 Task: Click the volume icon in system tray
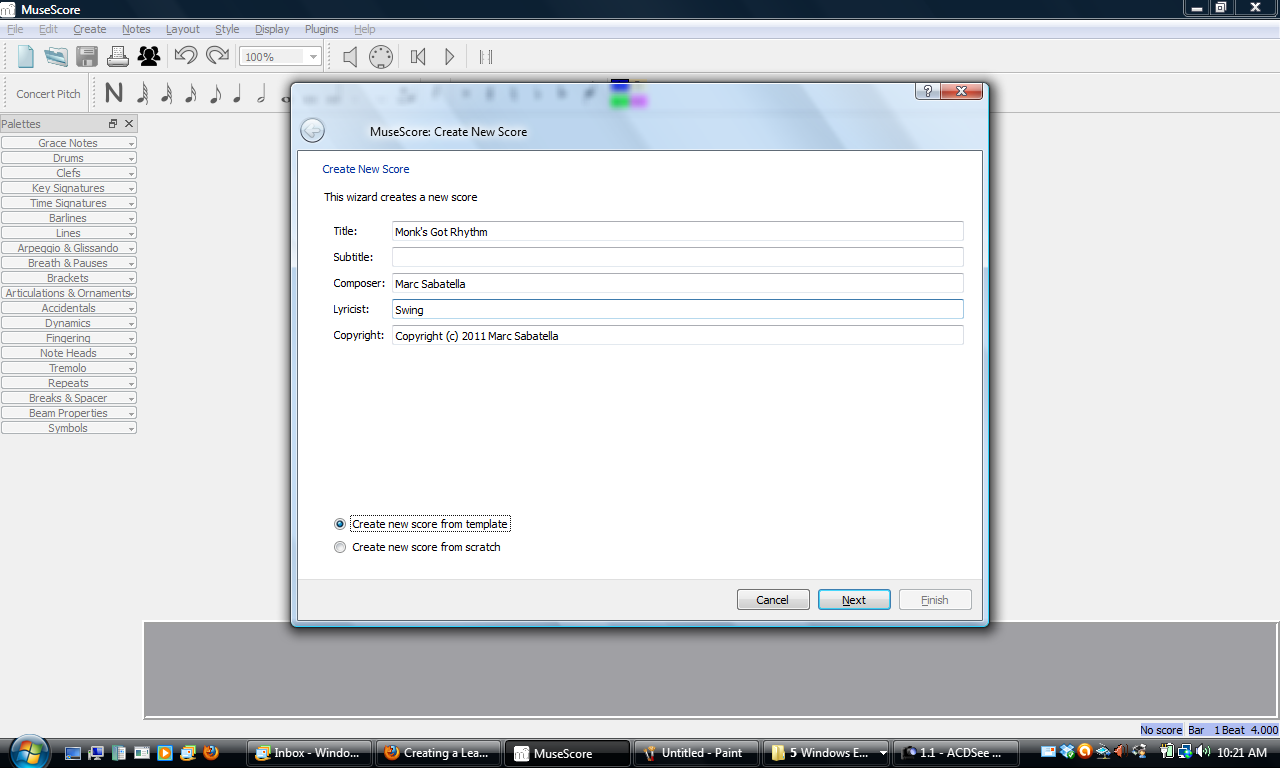[x=1201, y=752]
